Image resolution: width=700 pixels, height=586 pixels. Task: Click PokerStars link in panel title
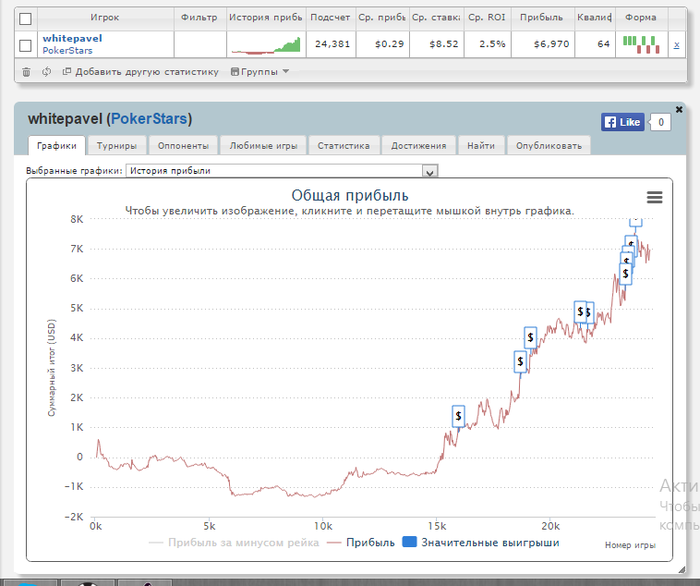(x=149, y=119)
